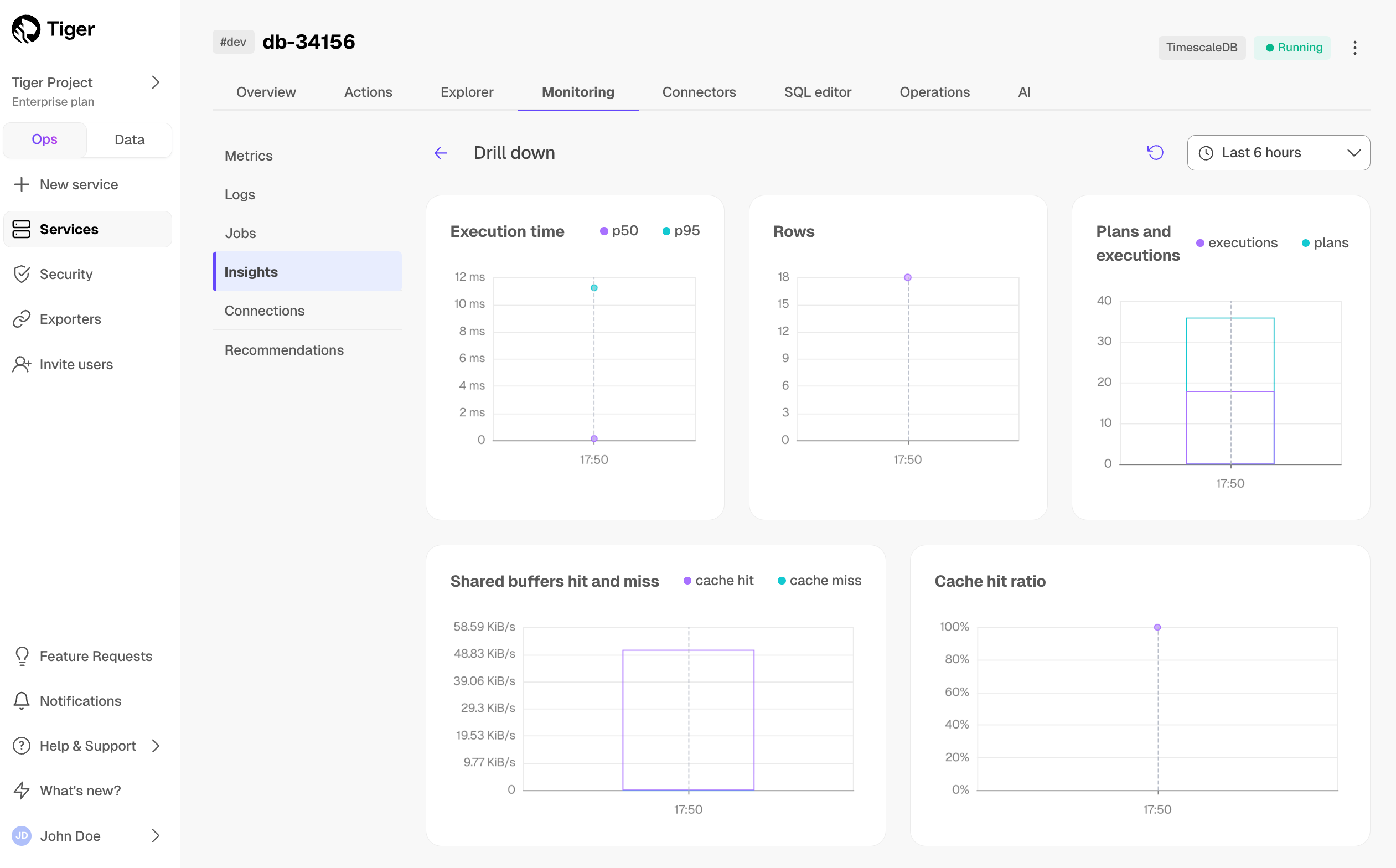Click the New service plus icon
Screen dimensions: 1396x868
(22, 184)
